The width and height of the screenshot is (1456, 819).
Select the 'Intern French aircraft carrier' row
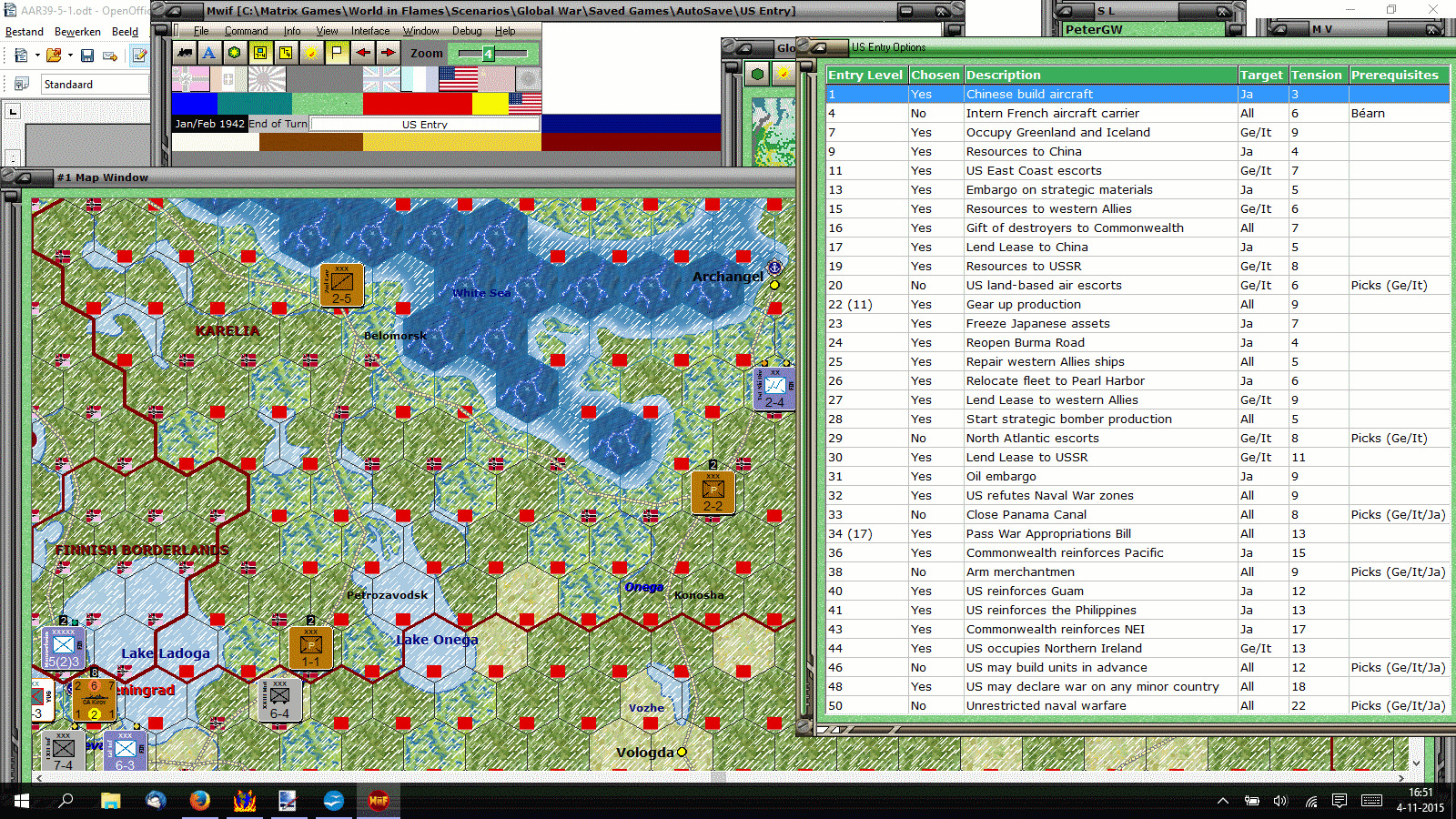click(1137, 114)
